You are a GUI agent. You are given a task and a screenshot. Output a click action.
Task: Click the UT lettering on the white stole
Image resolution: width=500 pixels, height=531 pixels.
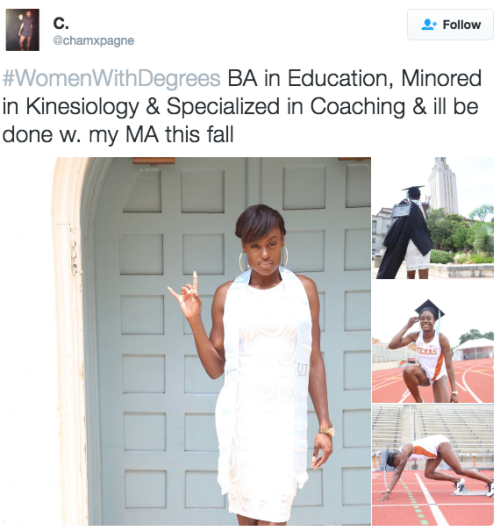click(303, 370)
